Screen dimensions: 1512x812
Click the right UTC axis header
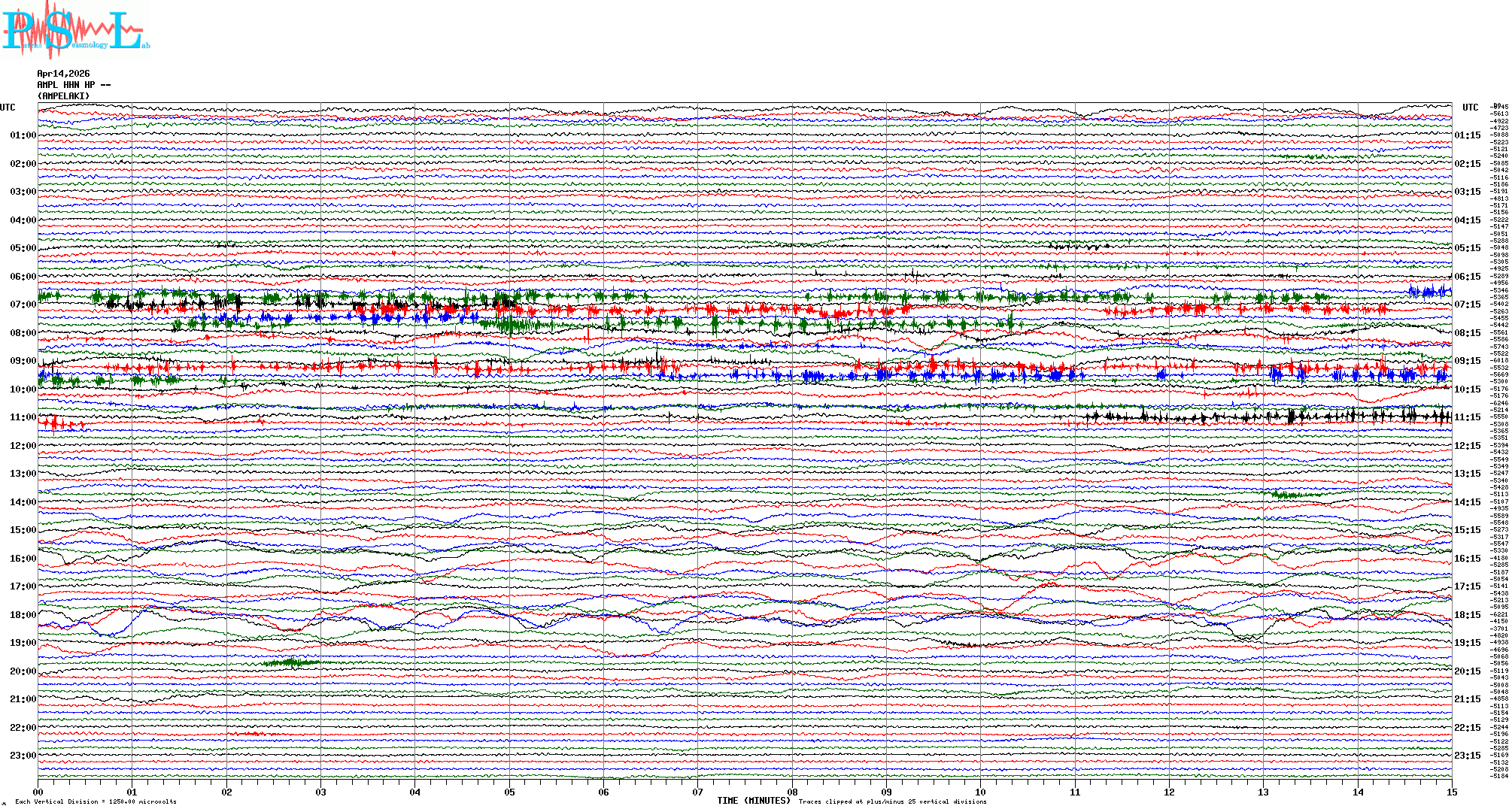click(1470, 108)
